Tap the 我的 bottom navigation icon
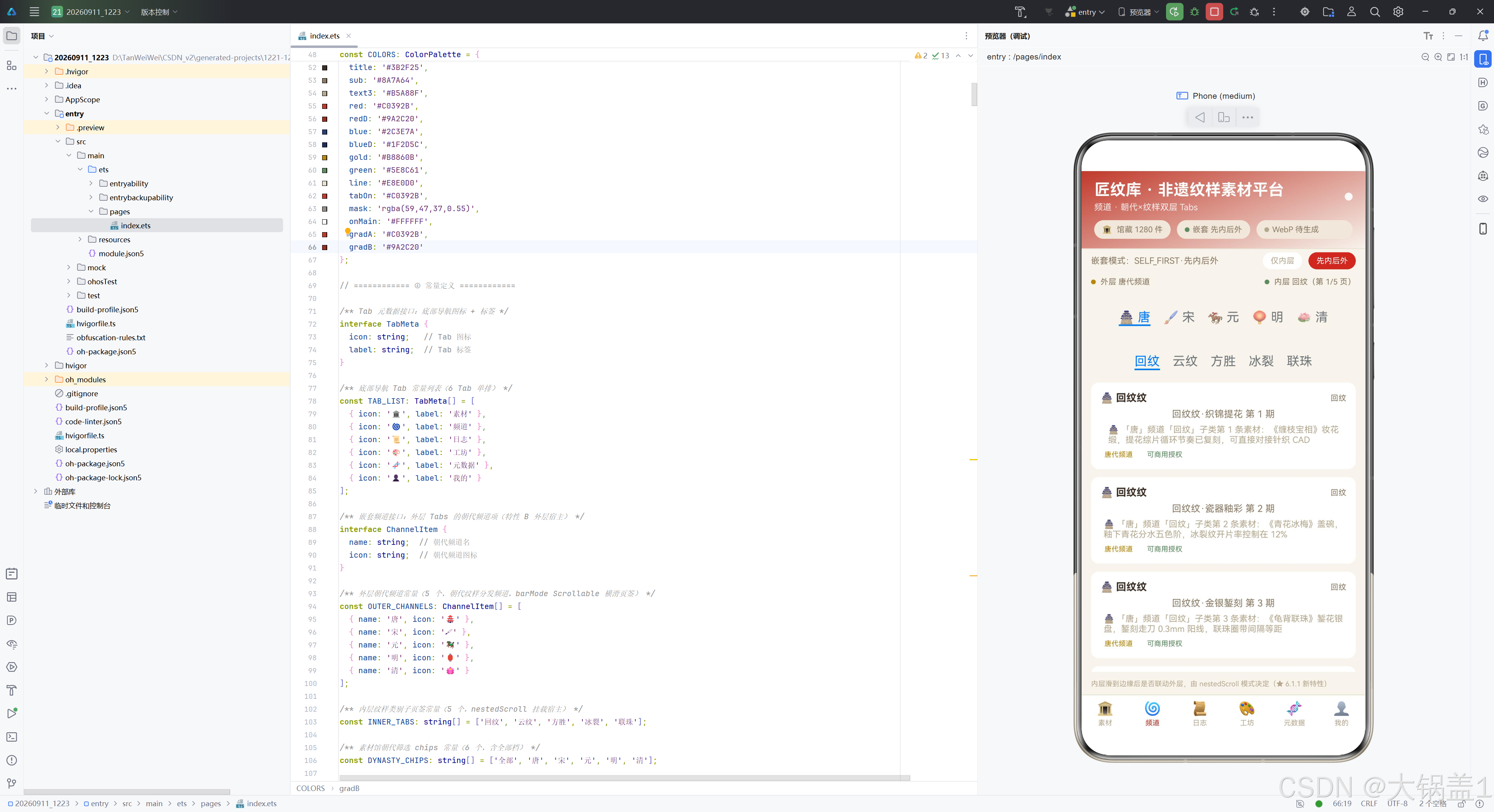Screen dimensions: 1494x812 (x=1341, y=714)
